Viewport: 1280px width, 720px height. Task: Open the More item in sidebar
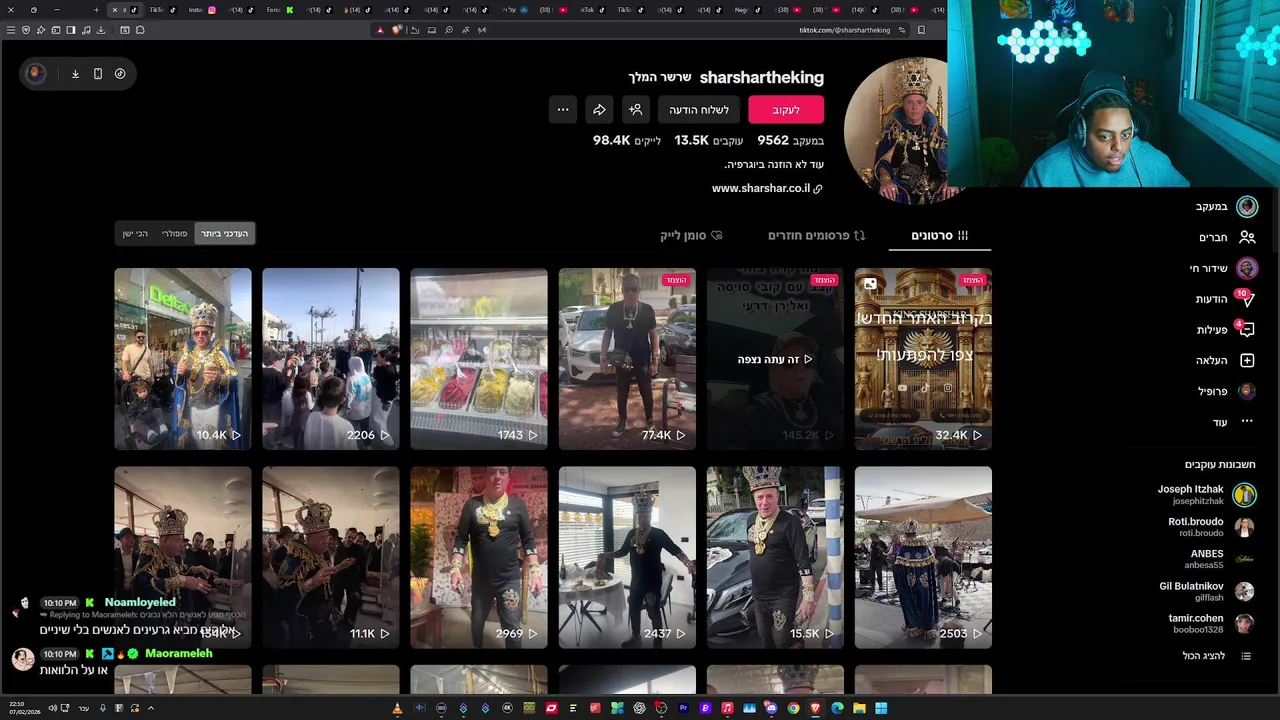click(1232, 422)
